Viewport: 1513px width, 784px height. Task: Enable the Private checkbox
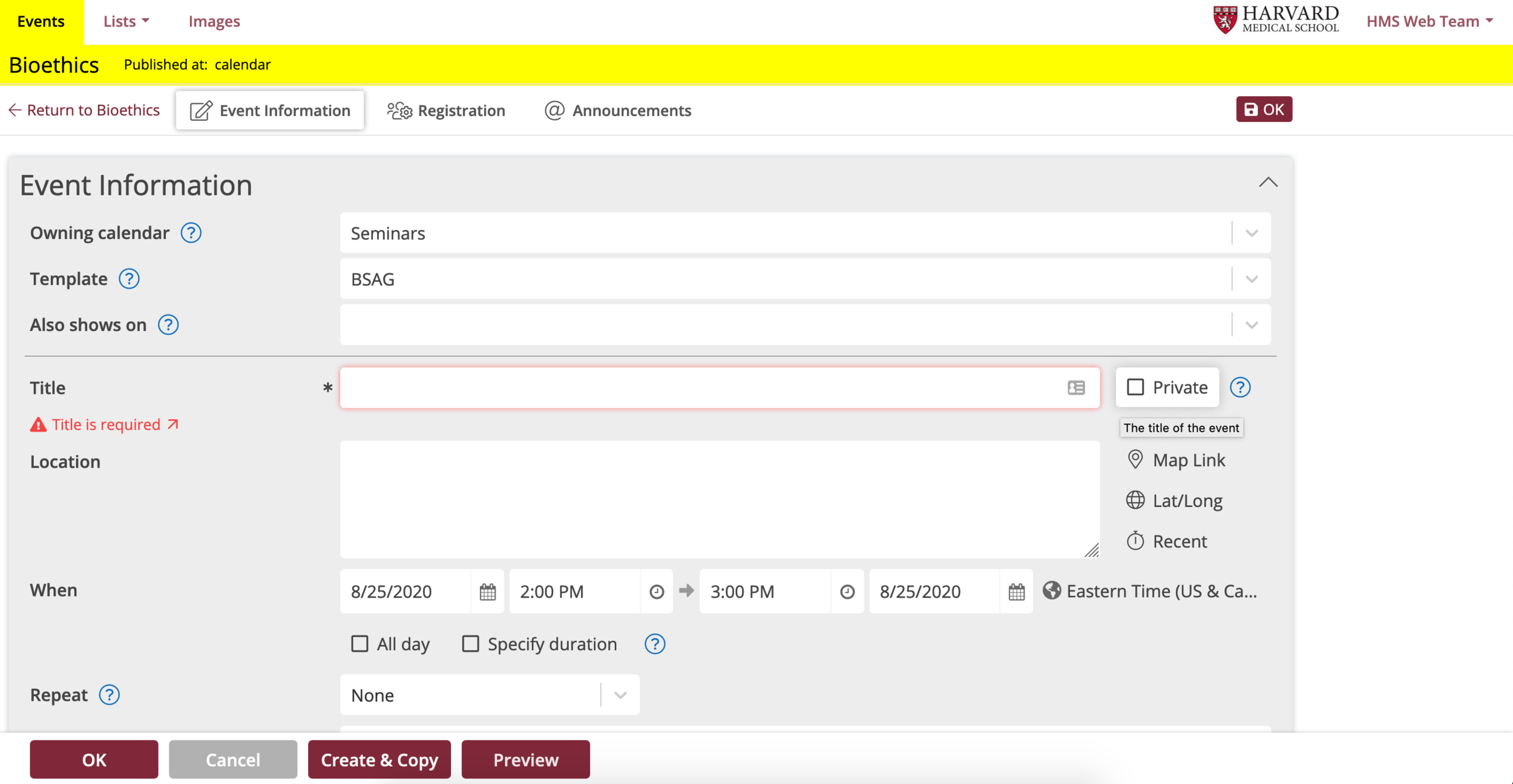(1135, 387)
